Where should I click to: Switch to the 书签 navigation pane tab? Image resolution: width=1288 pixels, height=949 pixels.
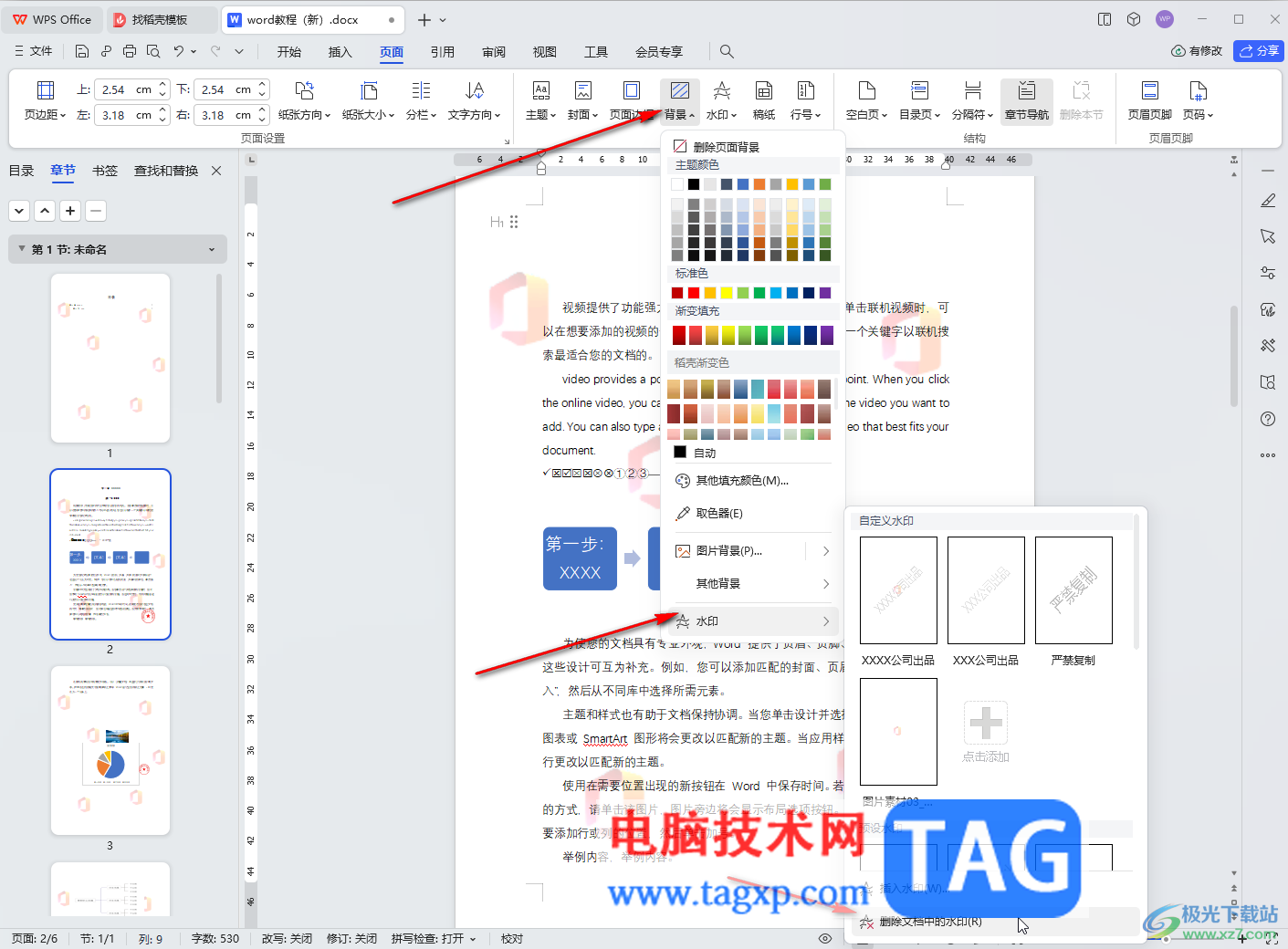pos(105,171)
